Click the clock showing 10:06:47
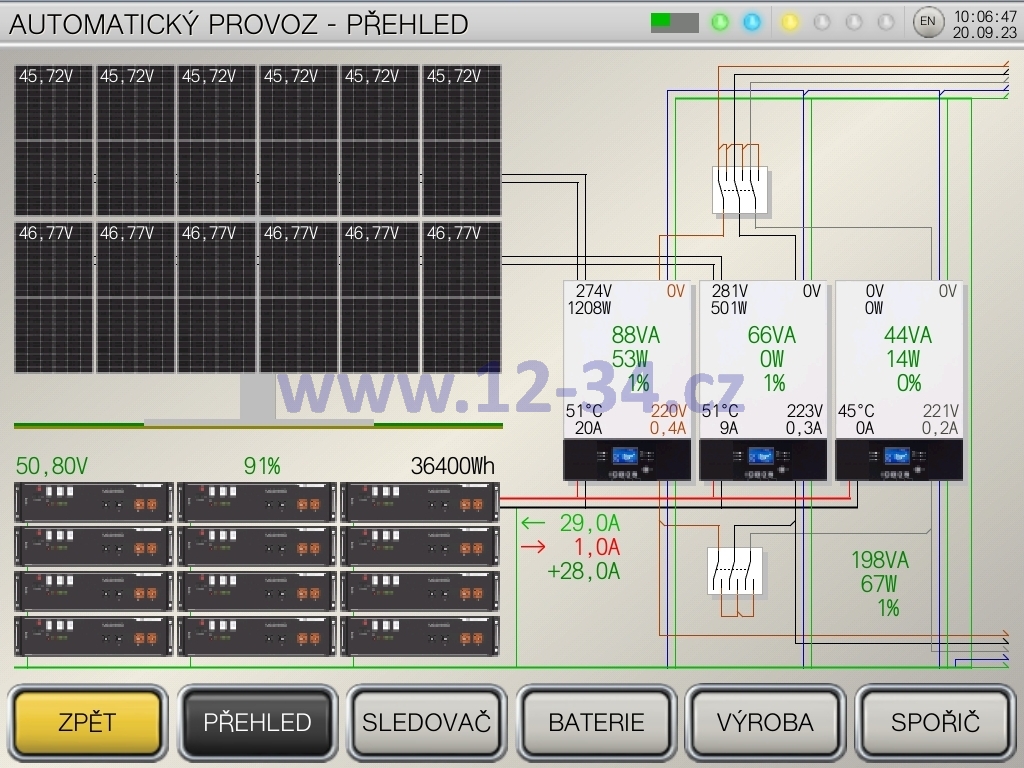The height and width of the screenshot is (768, 1024). [x=985, y=16]
